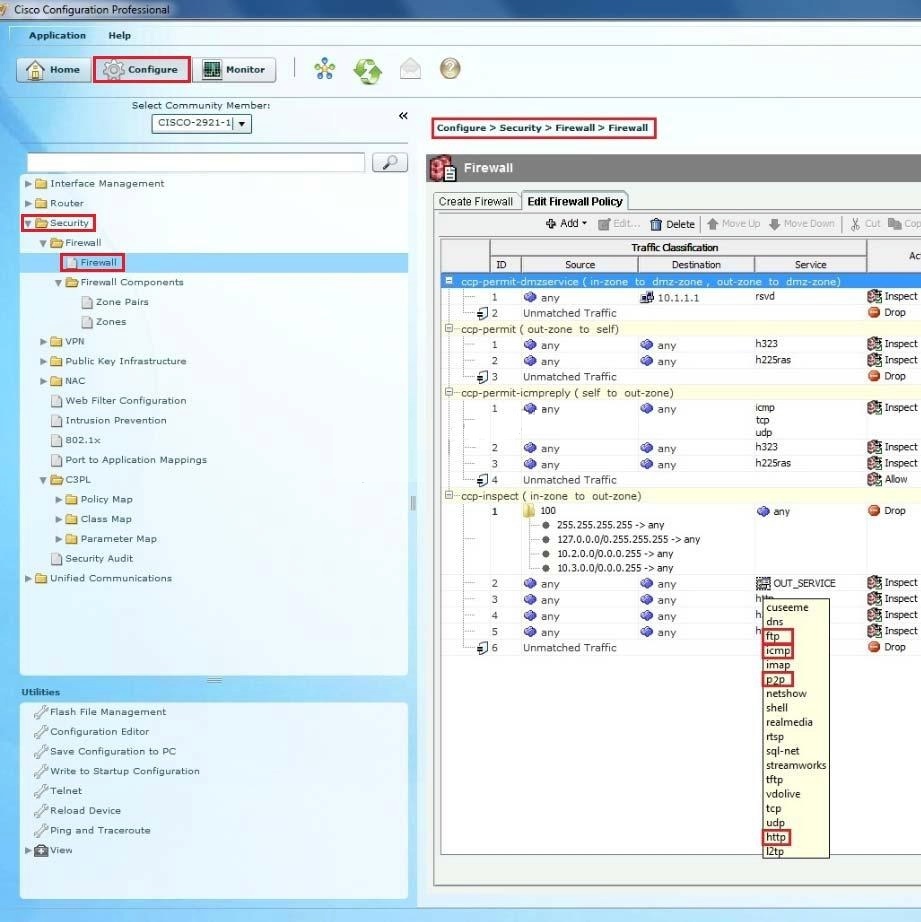
Task: Expand the VPN folder
Action: point(43,341)
